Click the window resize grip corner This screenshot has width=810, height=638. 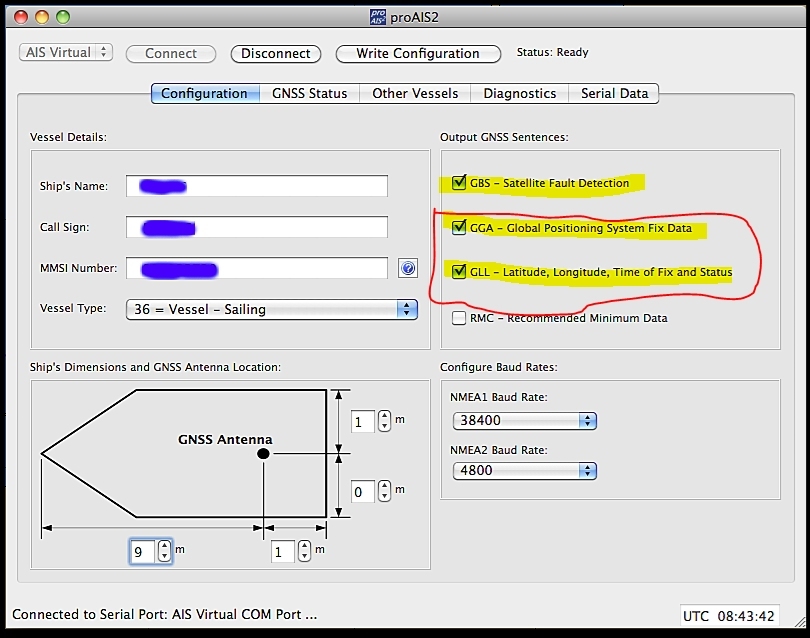799,621
